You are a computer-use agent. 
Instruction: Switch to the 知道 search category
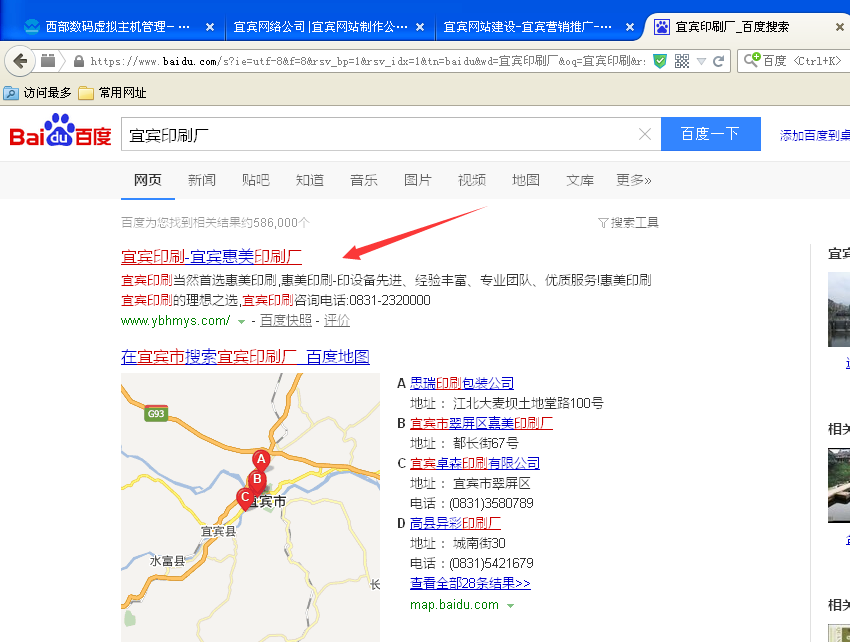pyautogui.click(x=310, y=180)
